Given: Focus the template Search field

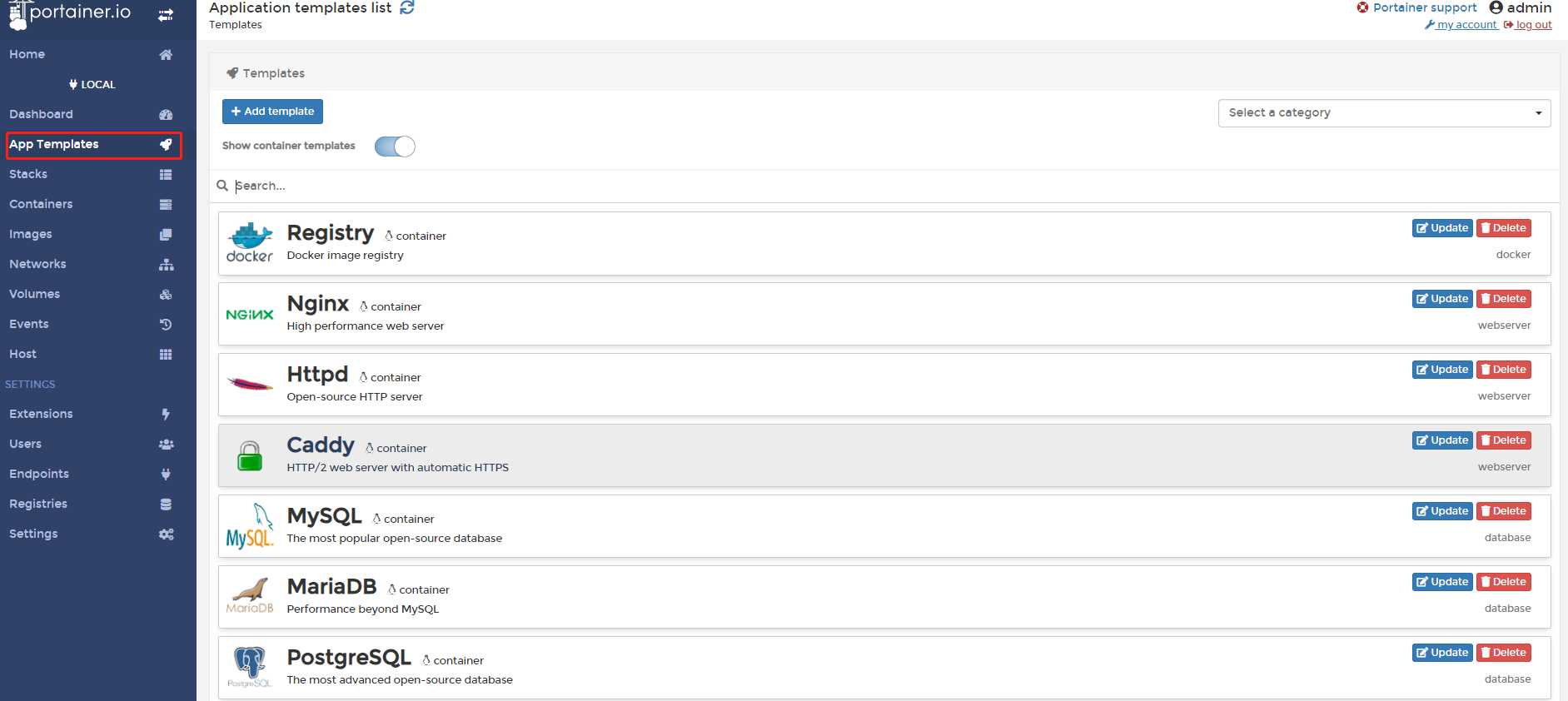Looking at the screenshot, I should (884, 186).
